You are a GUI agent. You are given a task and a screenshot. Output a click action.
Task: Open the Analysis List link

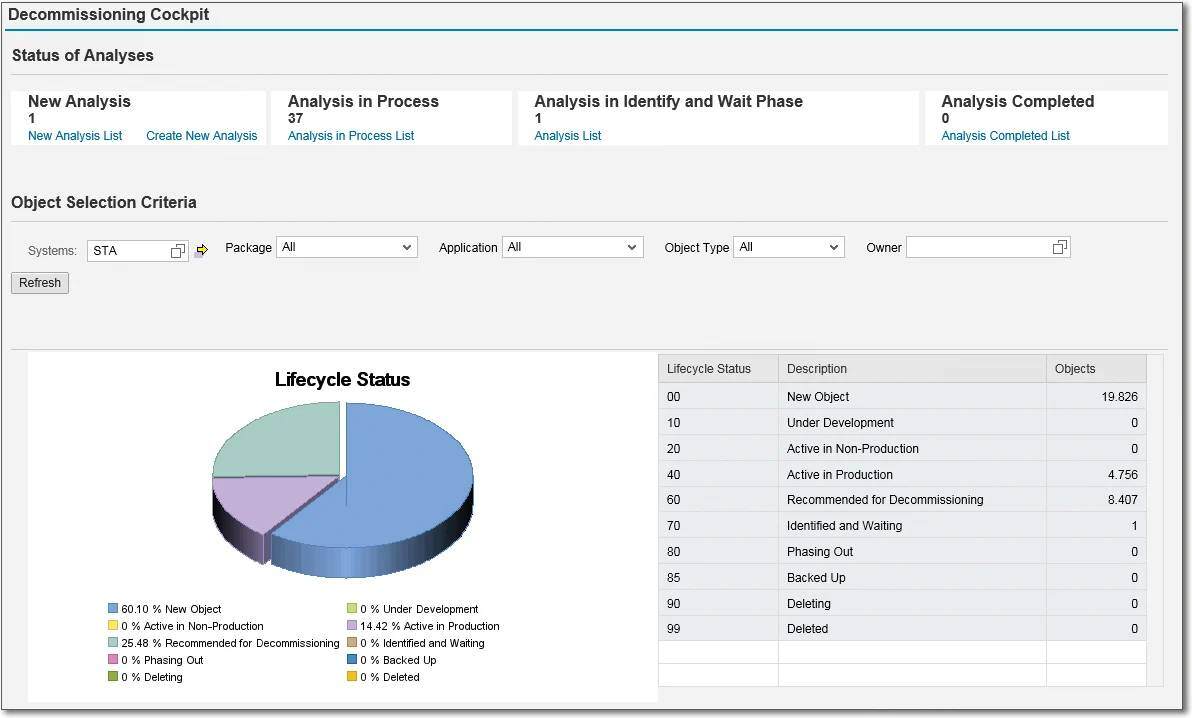pyautogui.click(x=567, y=135)
